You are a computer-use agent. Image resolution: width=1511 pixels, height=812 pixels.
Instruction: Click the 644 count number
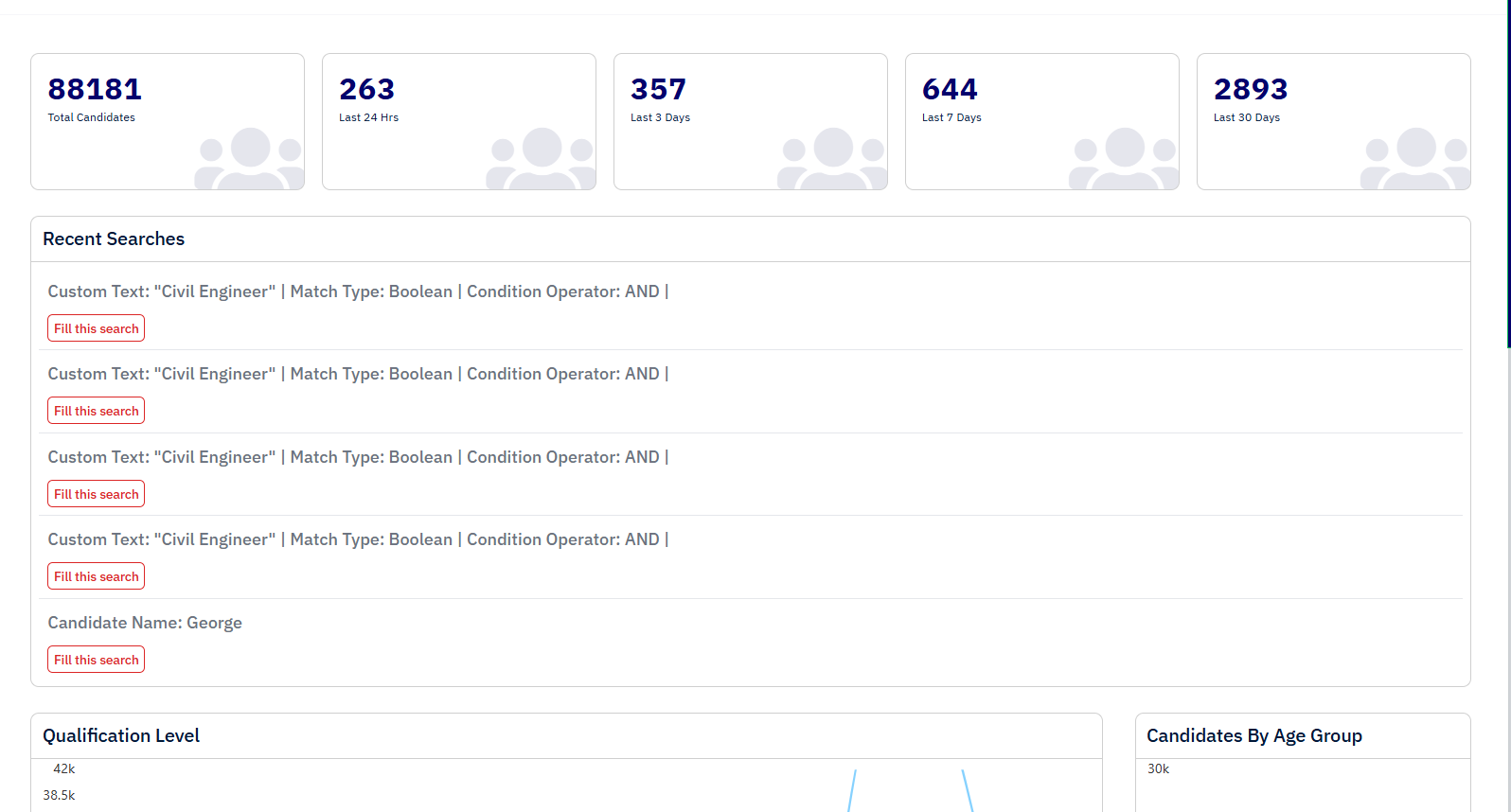(x=950, y=89)
